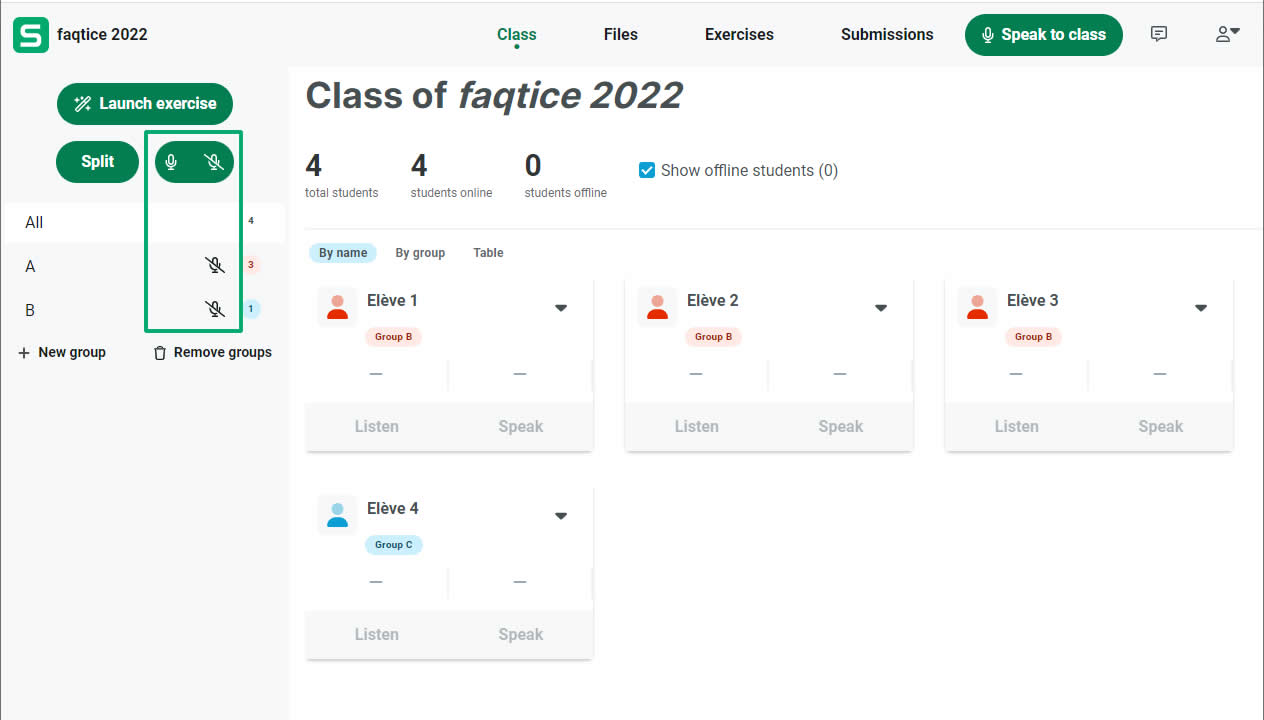This screenshot has width=1264, height=720.
Task: Click the mute all groups crossed microphone icon
Action: 214,162
